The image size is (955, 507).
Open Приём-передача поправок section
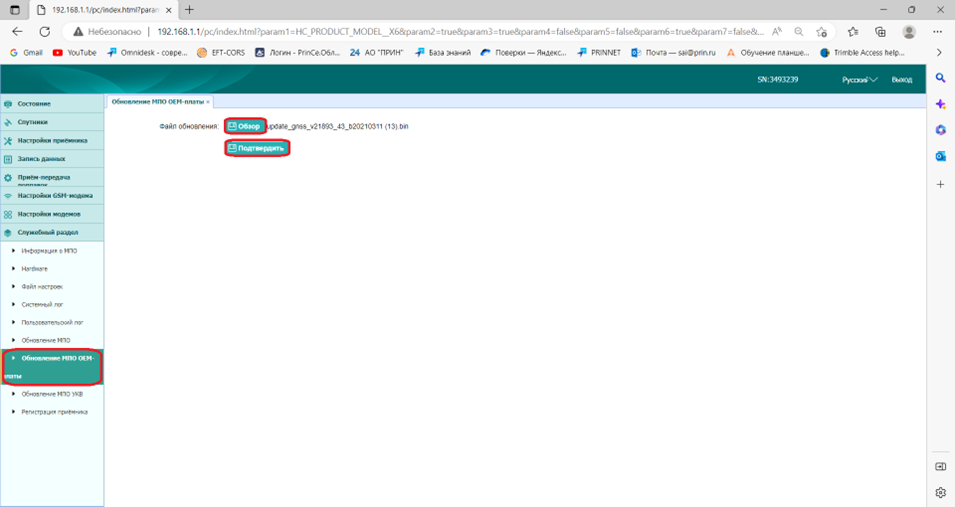pos(52,177)
